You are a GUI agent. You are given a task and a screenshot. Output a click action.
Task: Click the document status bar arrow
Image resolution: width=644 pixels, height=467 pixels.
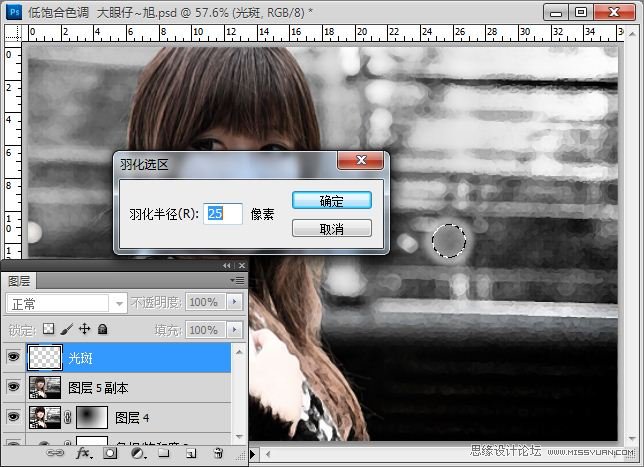click(x=252, y=454)
